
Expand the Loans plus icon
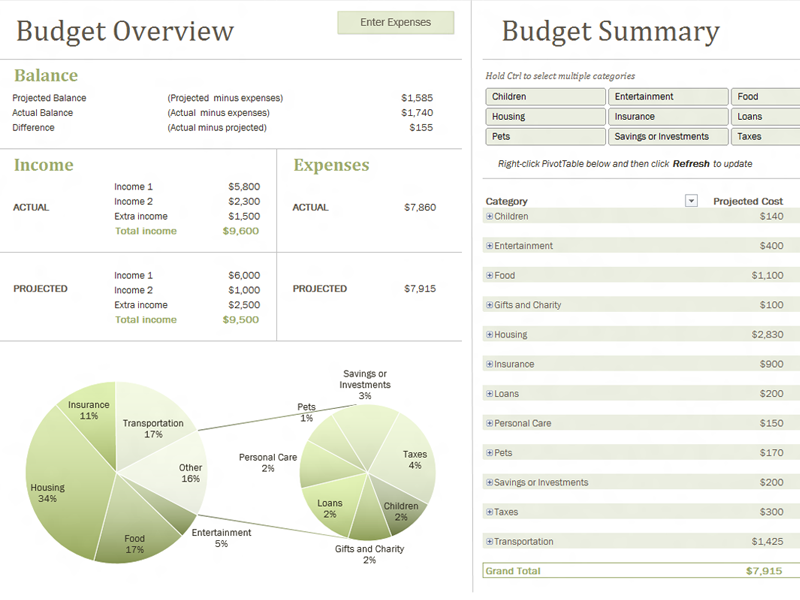[489, 394]
